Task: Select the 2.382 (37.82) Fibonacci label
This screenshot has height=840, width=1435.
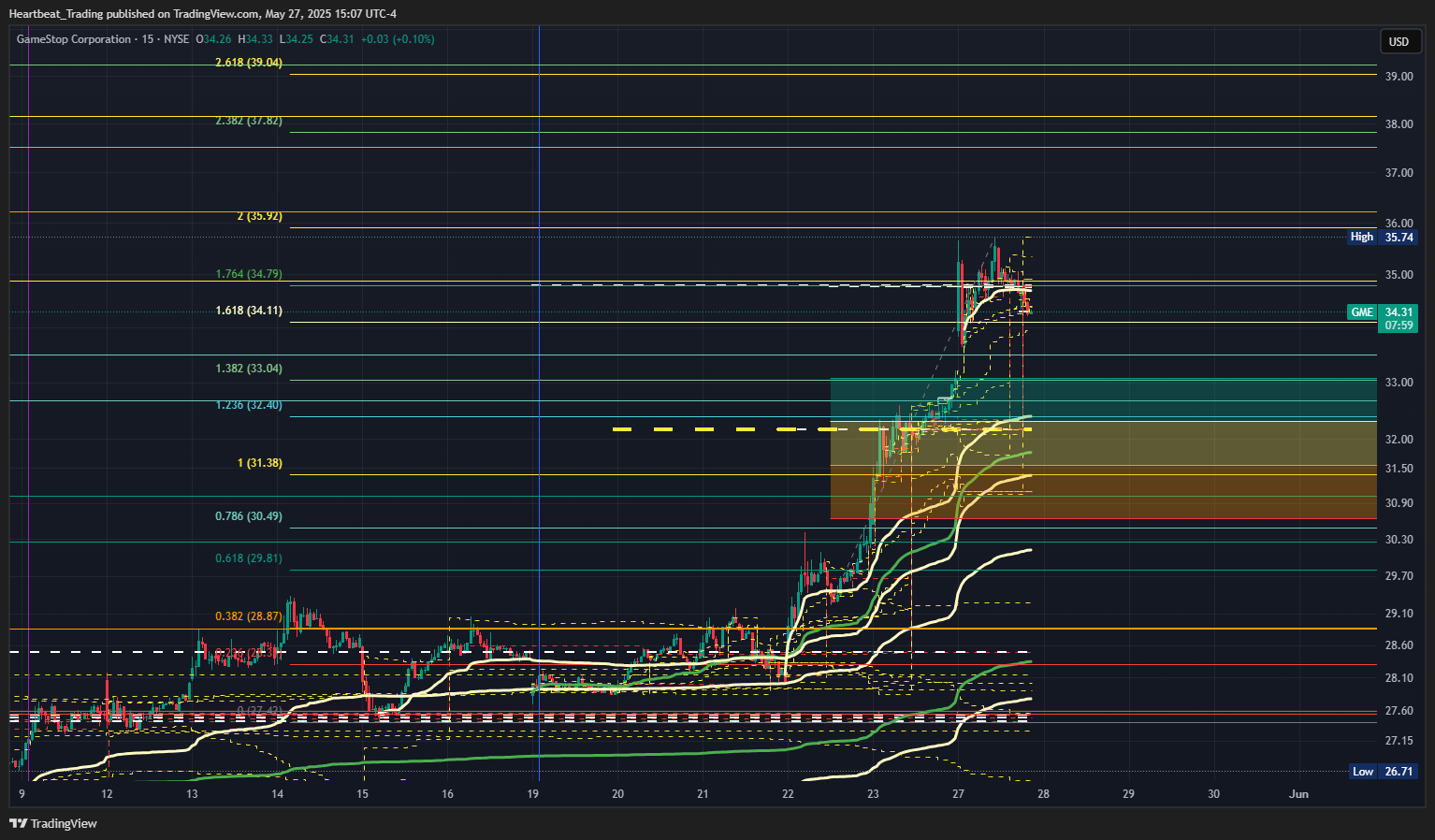Action: pyautogui.click(x=249, y=121)
